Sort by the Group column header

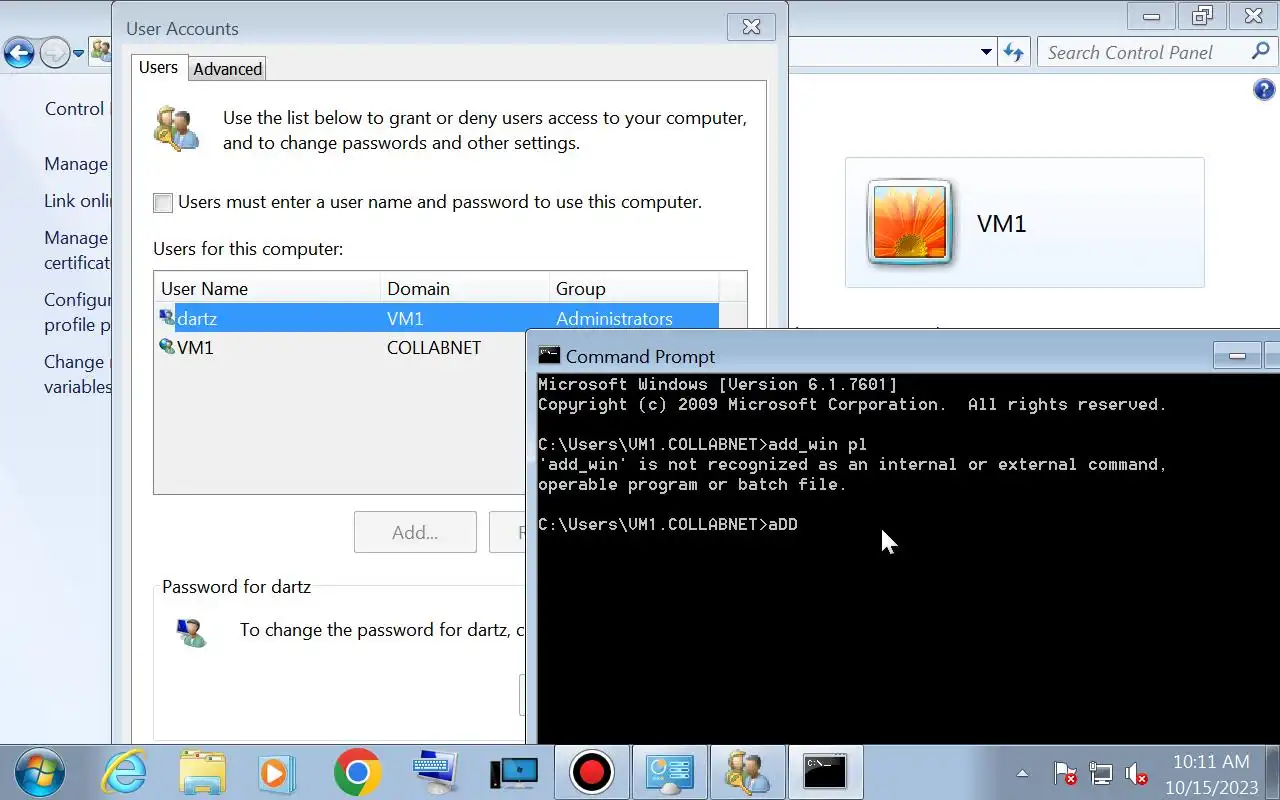tap(633, 288)
